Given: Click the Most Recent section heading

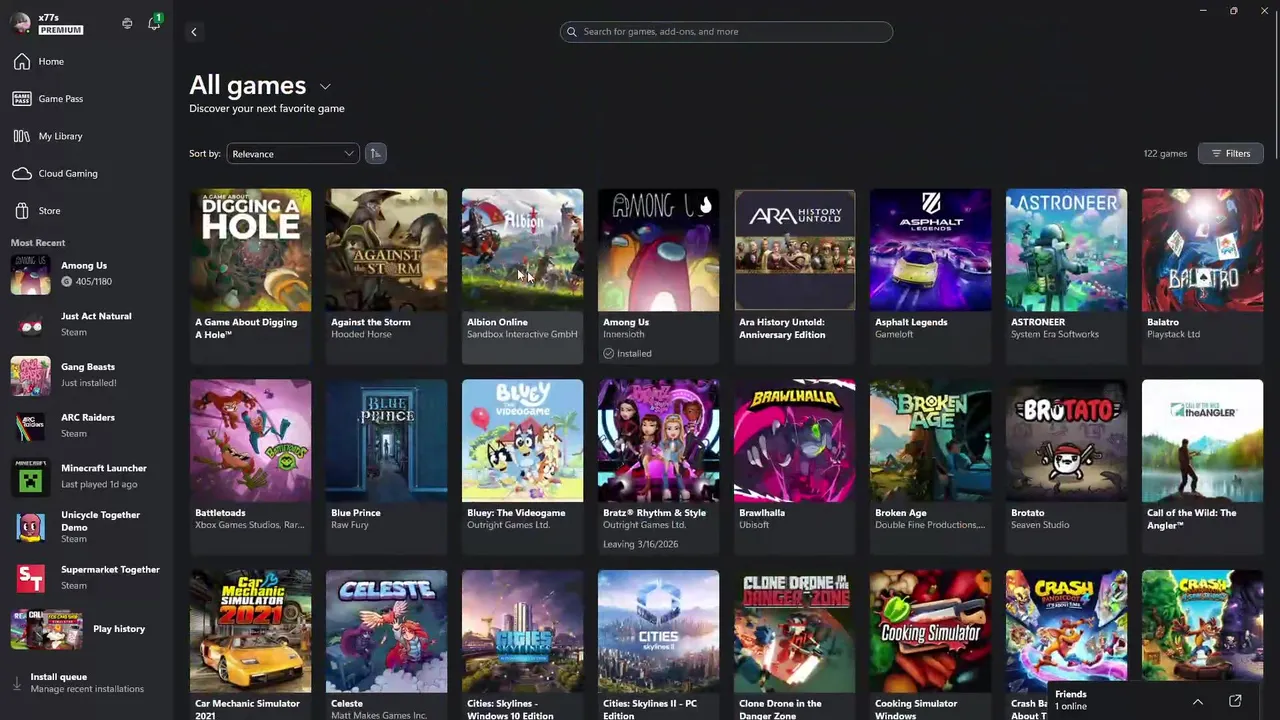Looking at the screenshot, I should tap(38, 243).
